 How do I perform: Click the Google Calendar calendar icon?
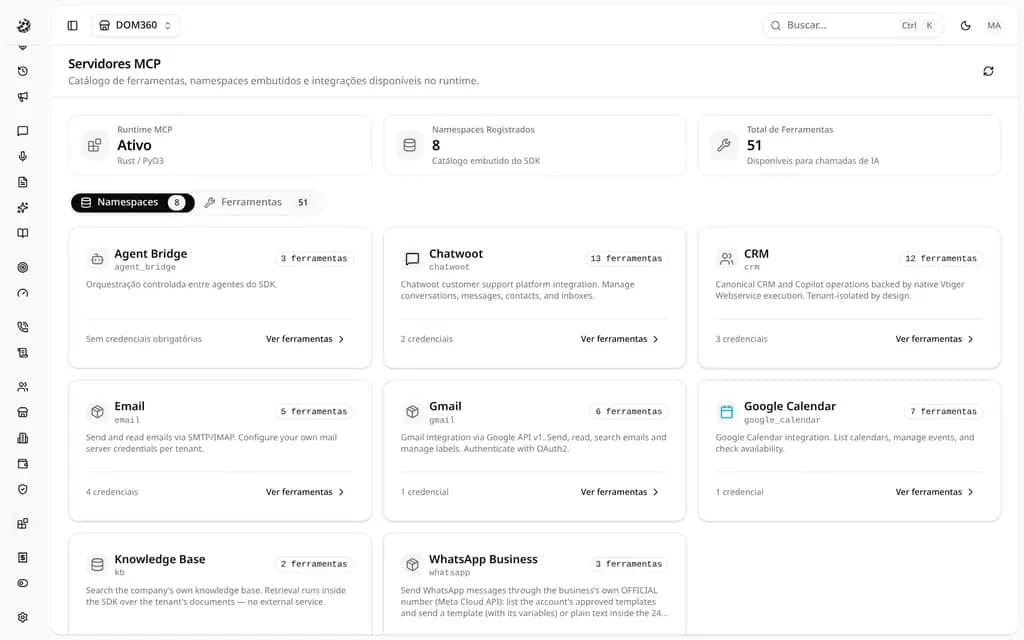point(727,412)
